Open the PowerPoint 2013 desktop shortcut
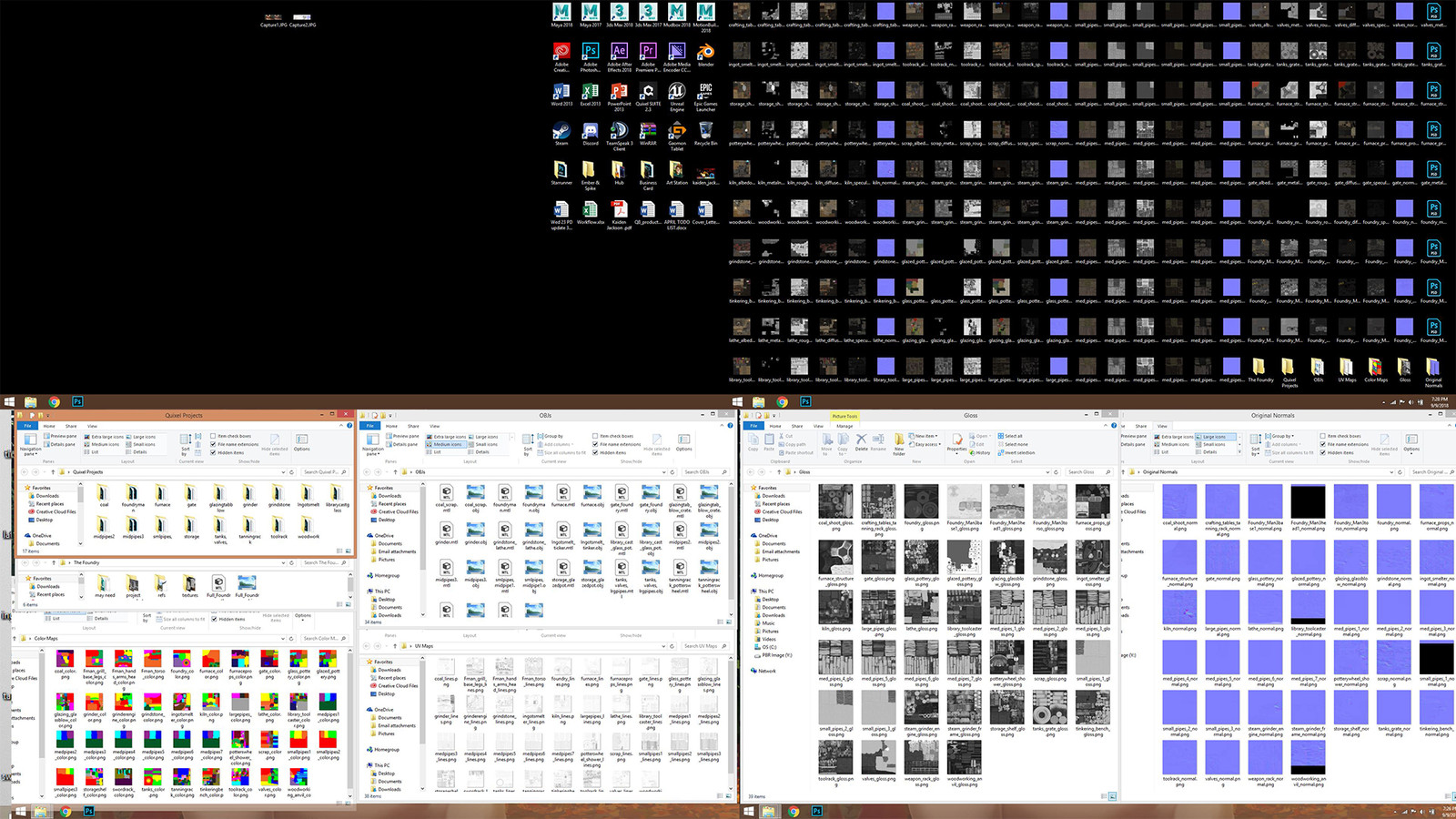This screenshot has height=819, width=1456. [x=619, y=96]
